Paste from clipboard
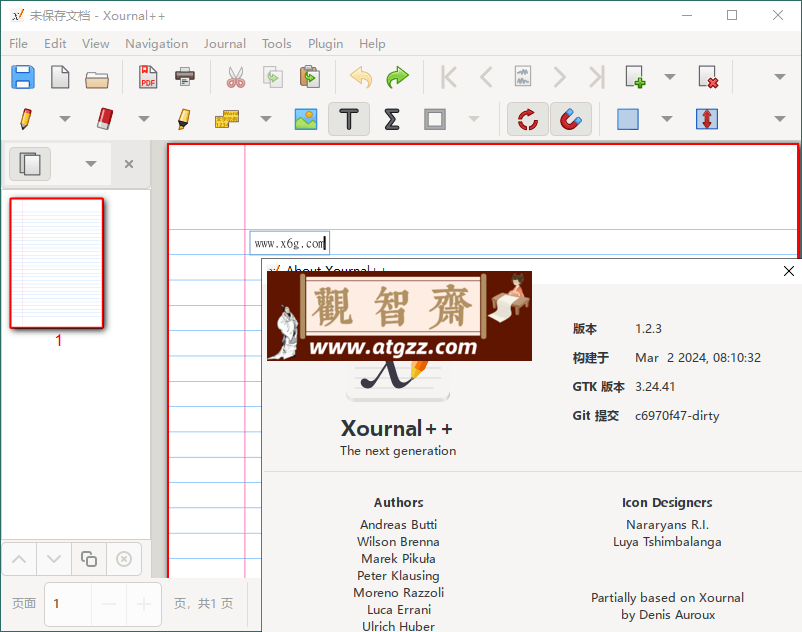 pos(310,78)
